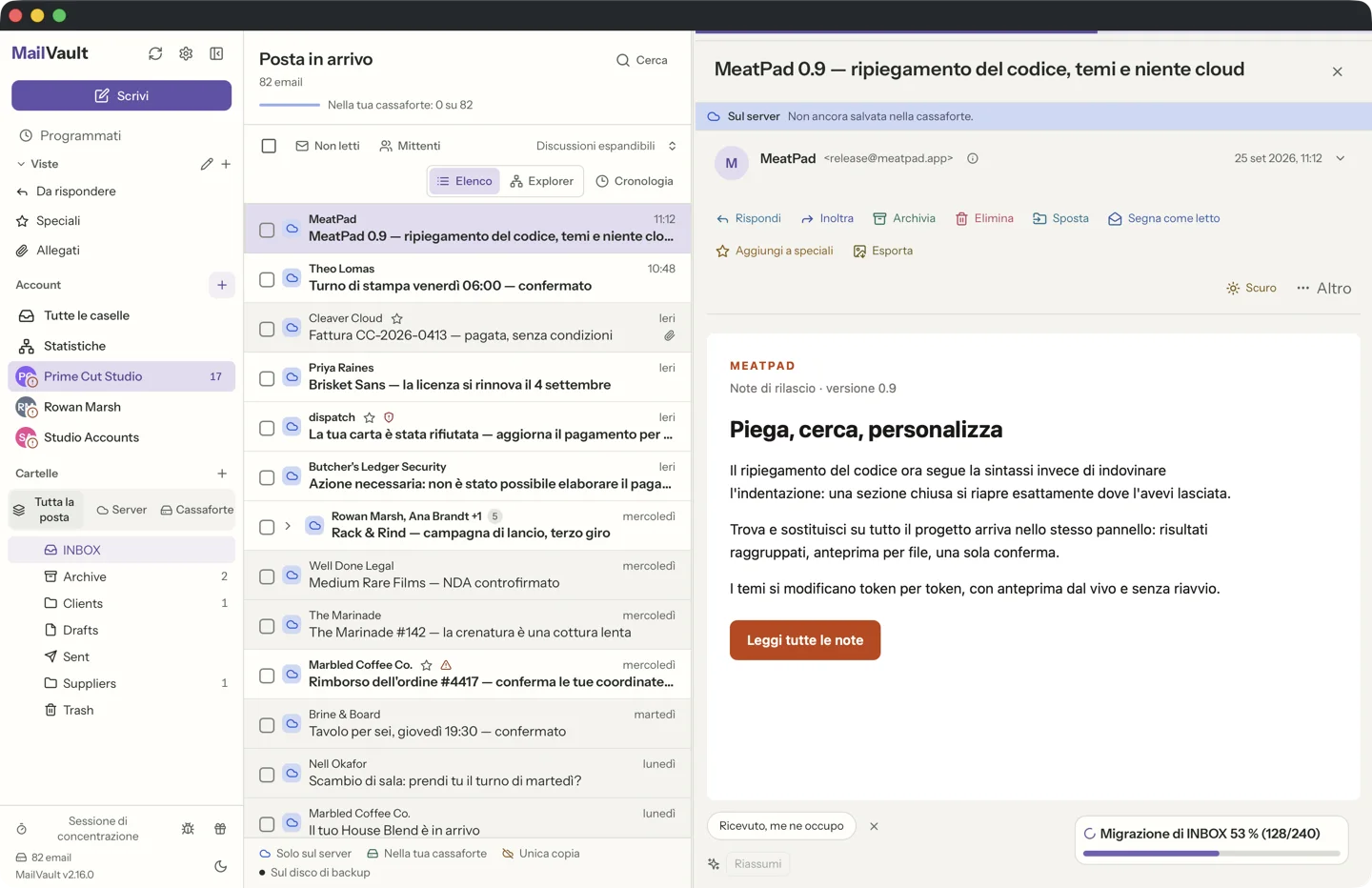Use the Ricevuto, me ne occupo quick reply
The width and height of the screenshot is (1372, 888).
pyautogui.click(x=781, y=826)
